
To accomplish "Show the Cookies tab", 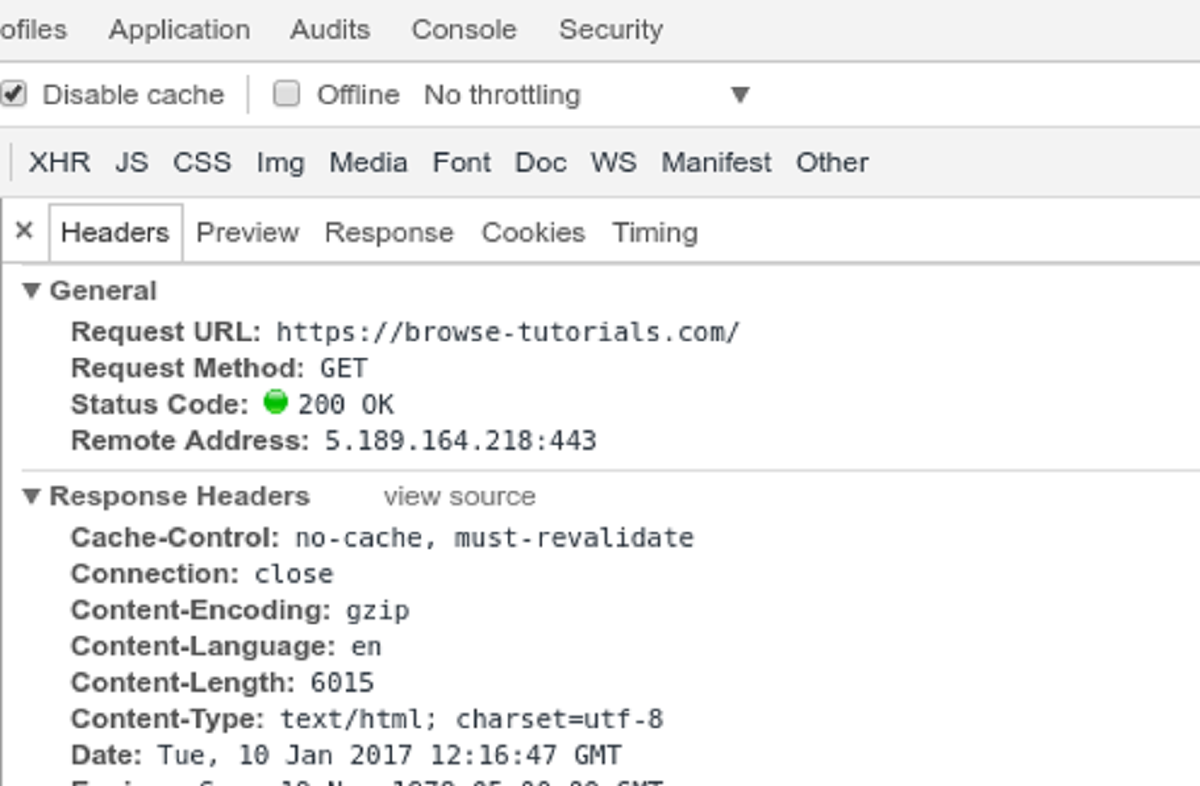I will coord(533,232).
